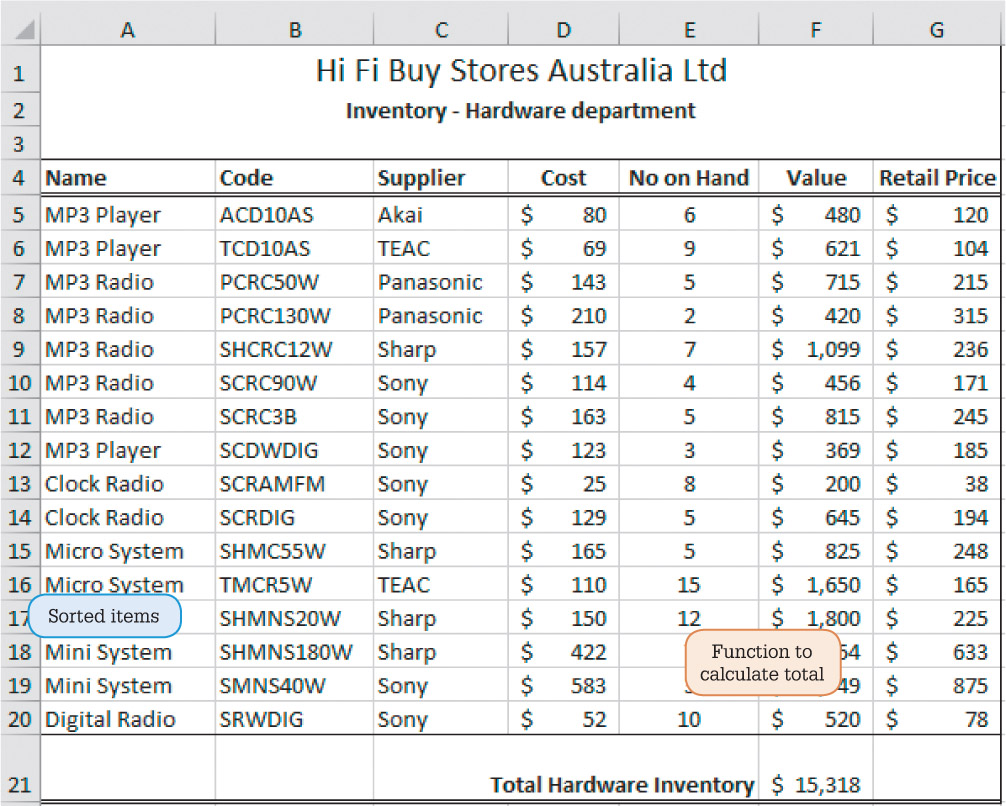This screenshot has height=806, width=1006.
Task: Click the code cell 'SMNS40W'
Action: pyautogui.click(x=294, y=685)
